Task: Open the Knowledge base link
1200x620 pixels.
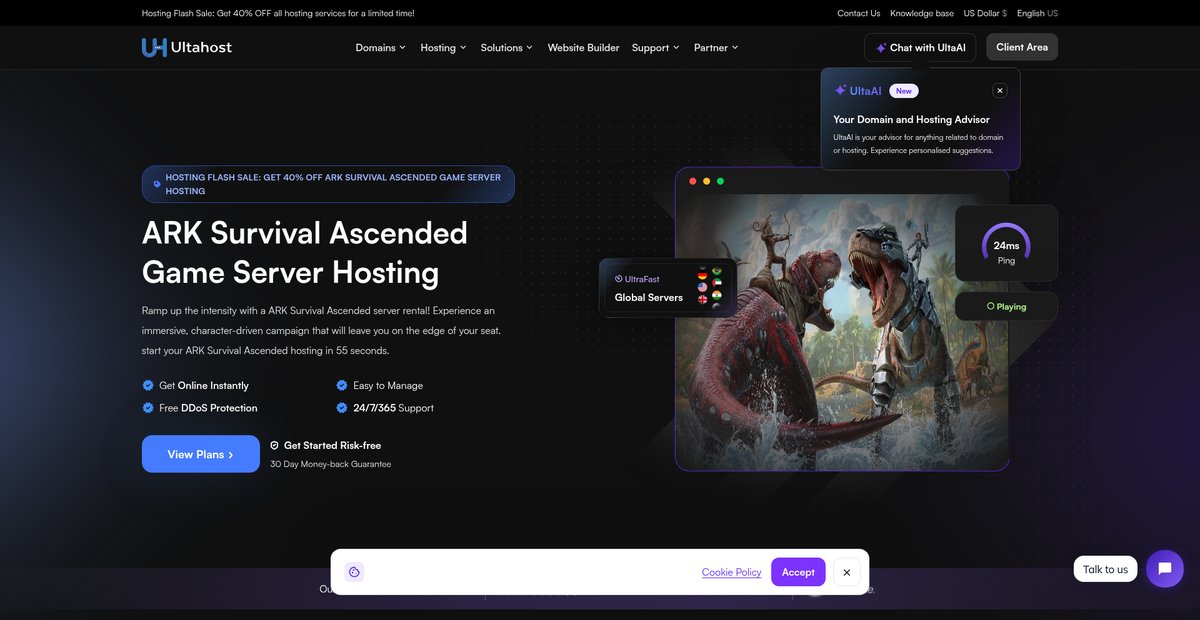Action: point(922,13)
